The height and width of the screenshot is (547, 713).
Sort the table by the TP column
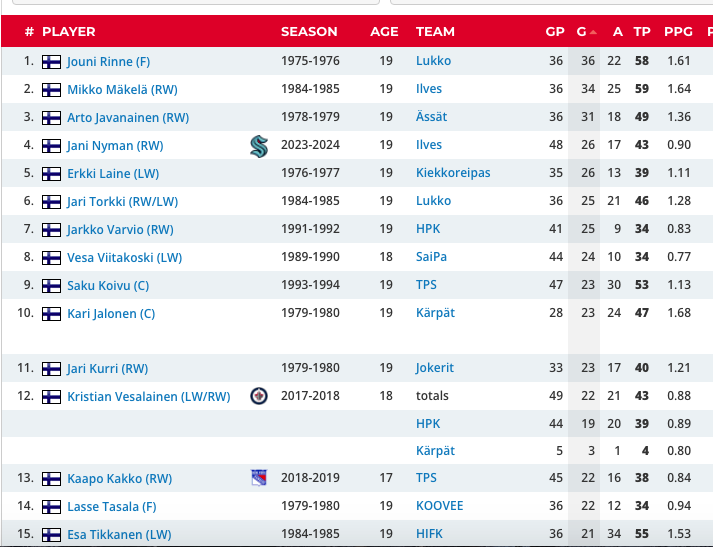click(642, 31)
